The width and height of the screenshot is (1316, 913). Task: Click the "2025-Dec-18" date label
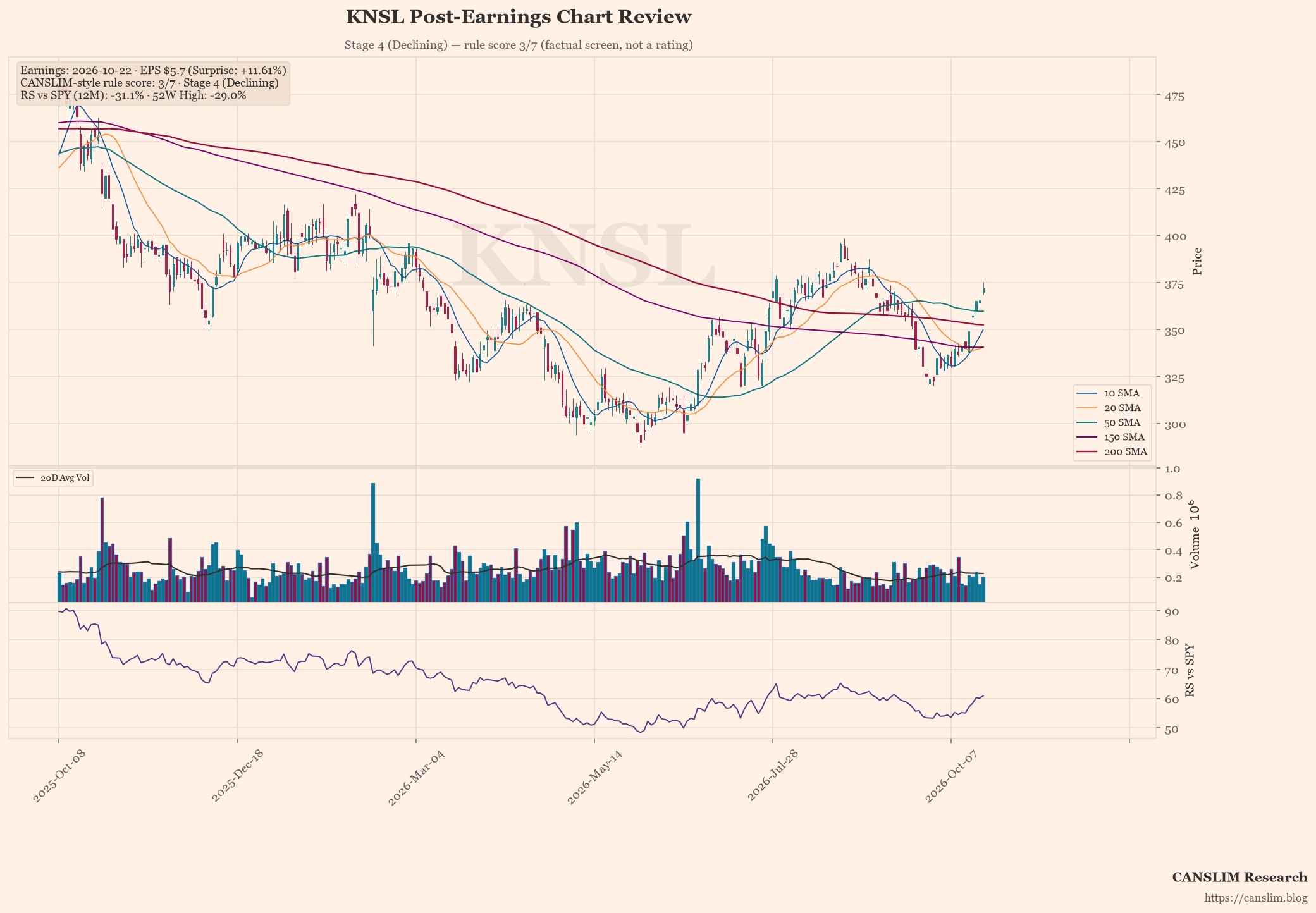point(237,778)
